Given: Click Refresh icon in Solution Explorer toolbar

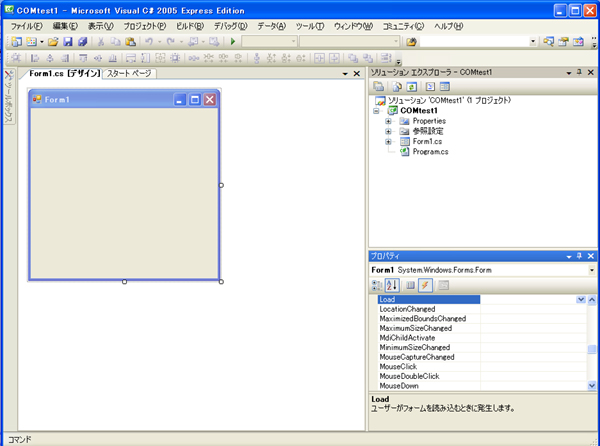Looking at the screenshot, I should (412, 87).
